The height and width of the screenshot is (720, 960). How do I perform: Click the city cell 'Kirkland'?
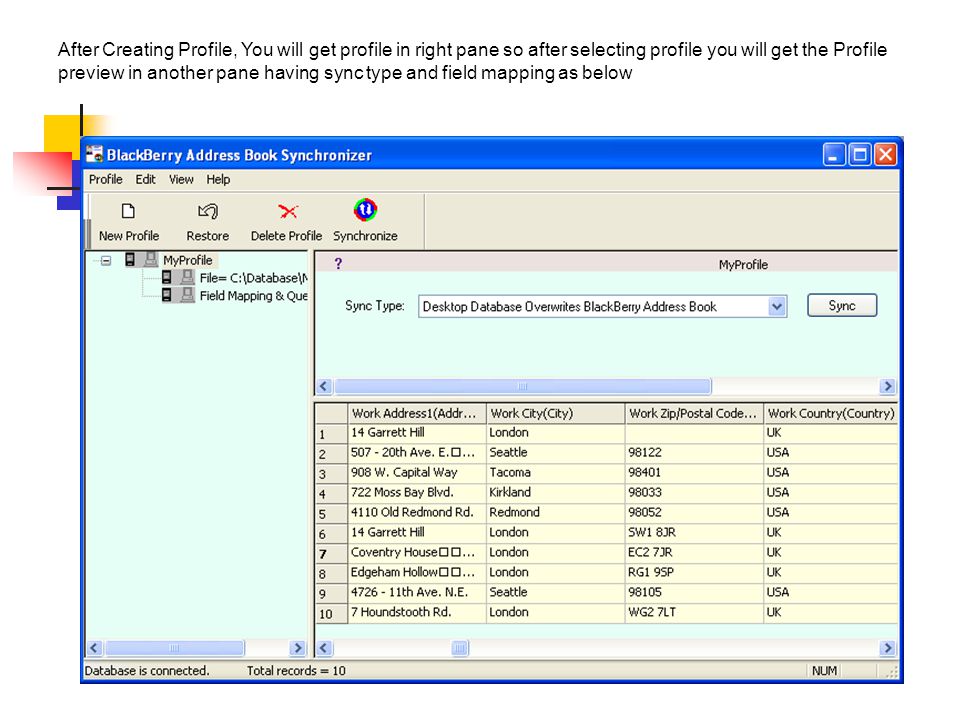[x=555, y=492]
